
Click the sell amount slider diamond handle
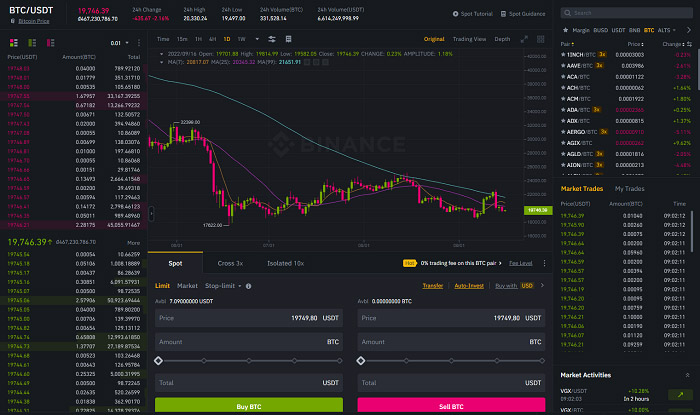pyautogui.click(x=361, y=361)
